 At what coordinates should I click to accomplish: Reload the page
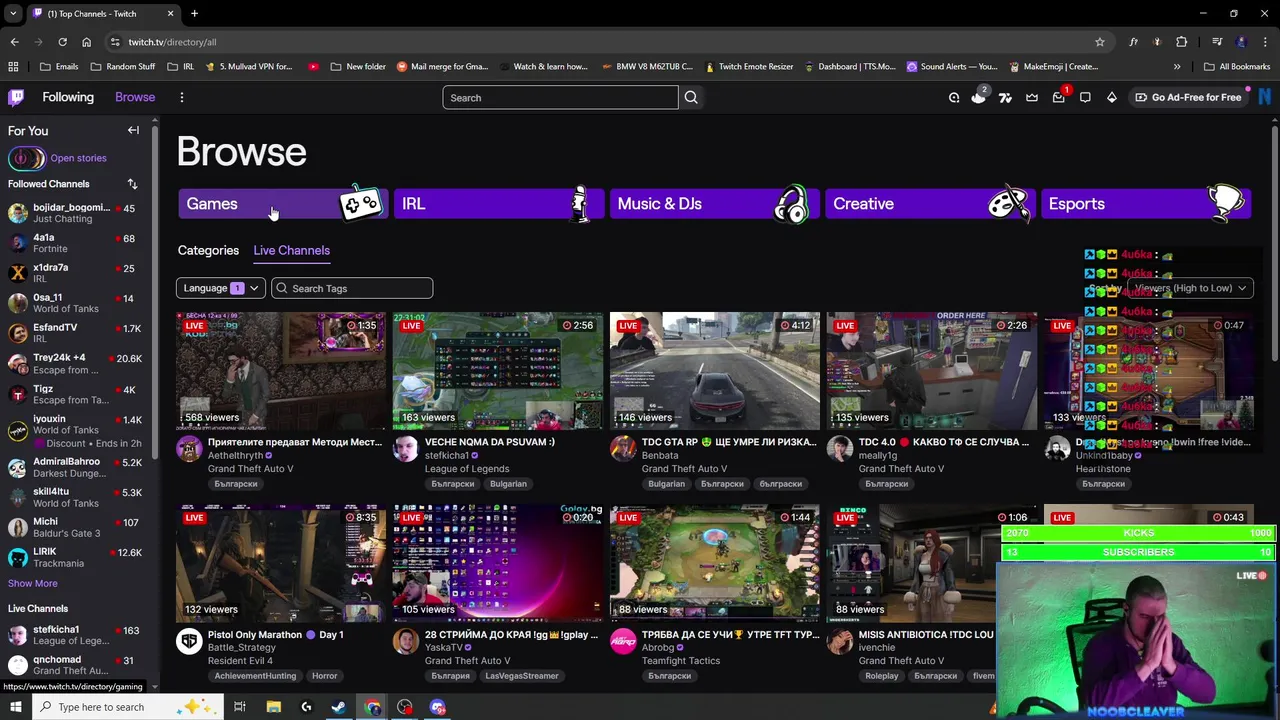[62, 42]
